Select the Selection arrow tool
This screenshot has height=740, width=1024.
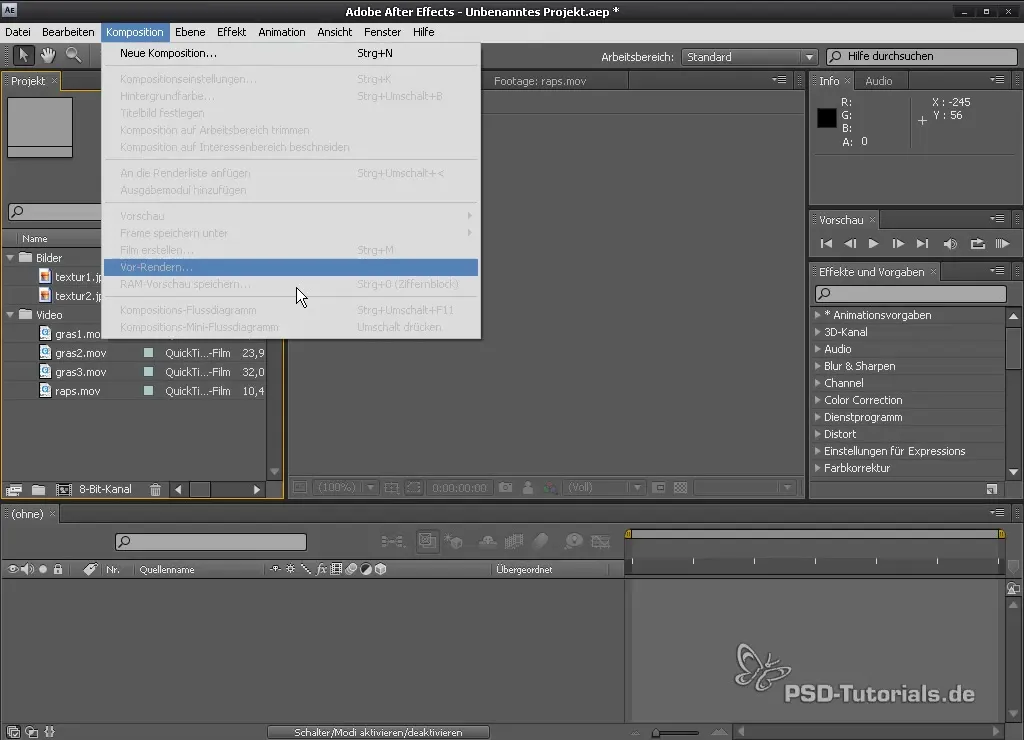(x=24, y=55)
